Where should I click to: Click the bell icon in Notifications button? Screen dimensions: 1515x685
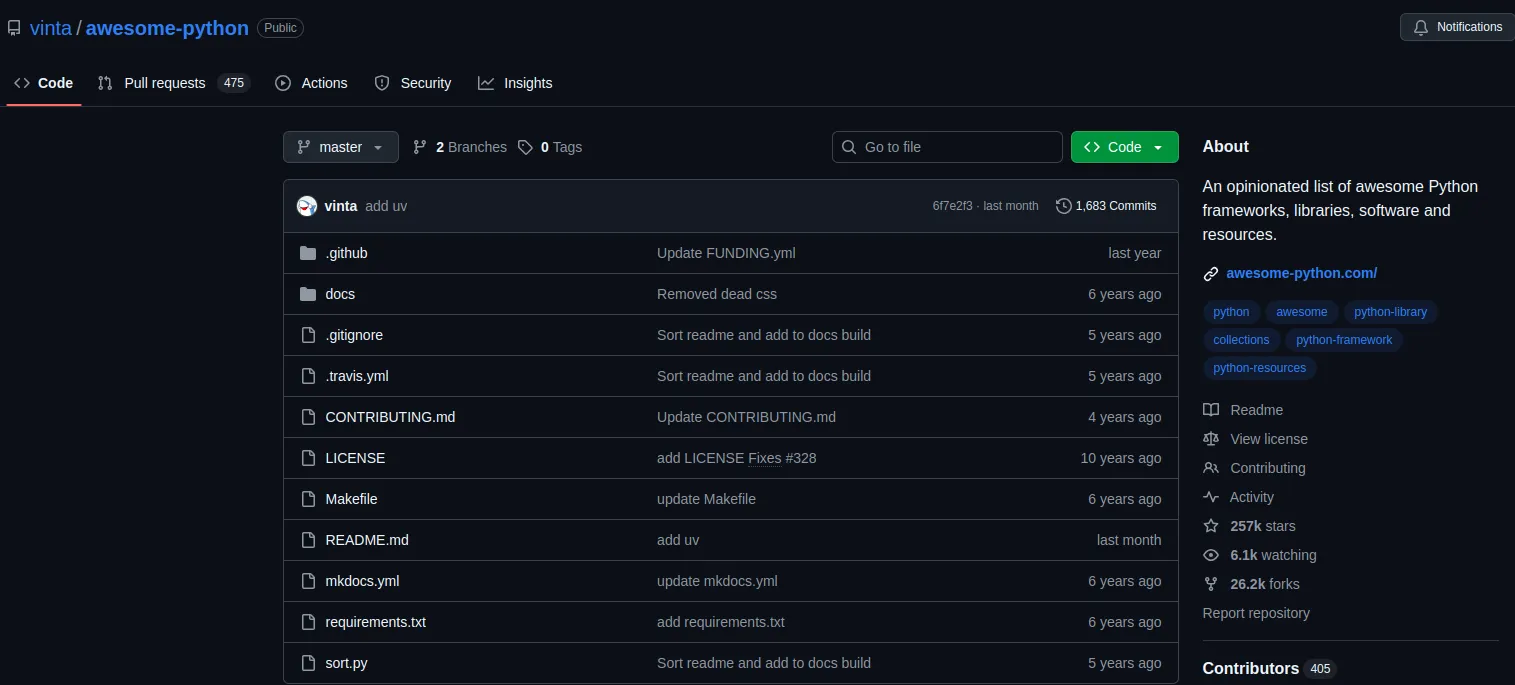pos(1421,27)
